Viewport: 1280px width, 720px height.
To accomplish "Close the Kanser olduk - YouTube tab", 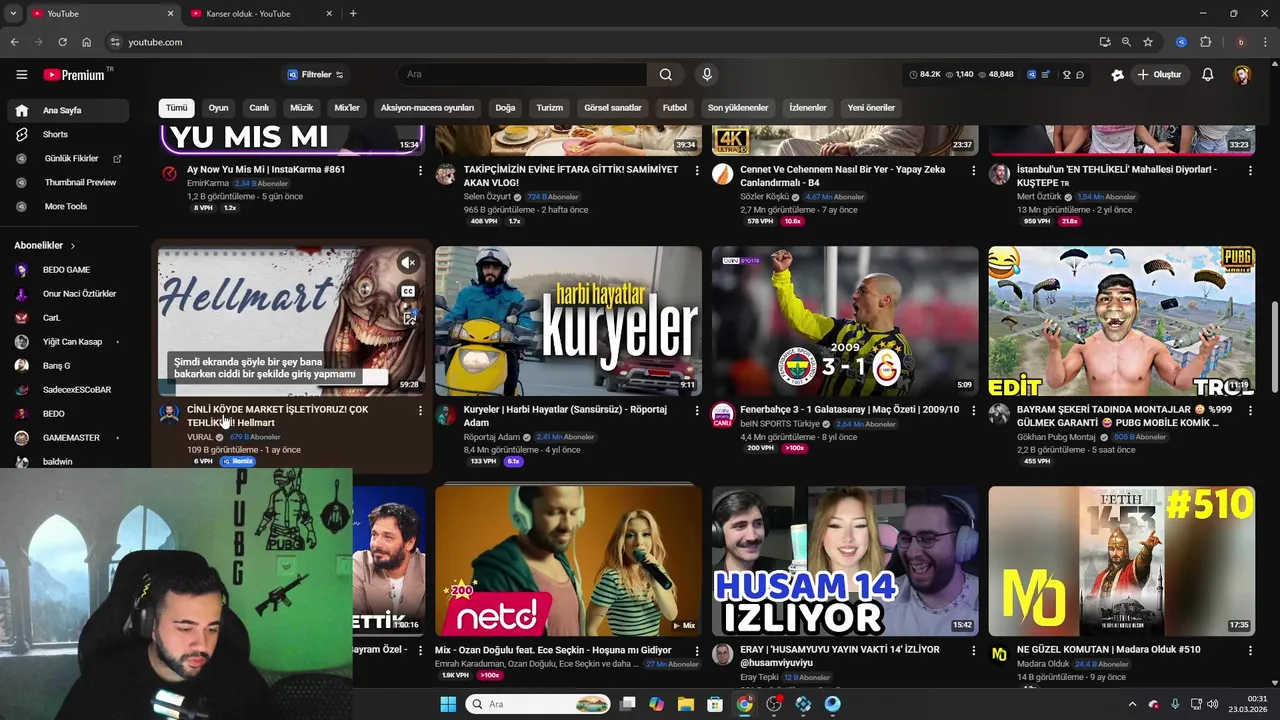I will (329, 14).
